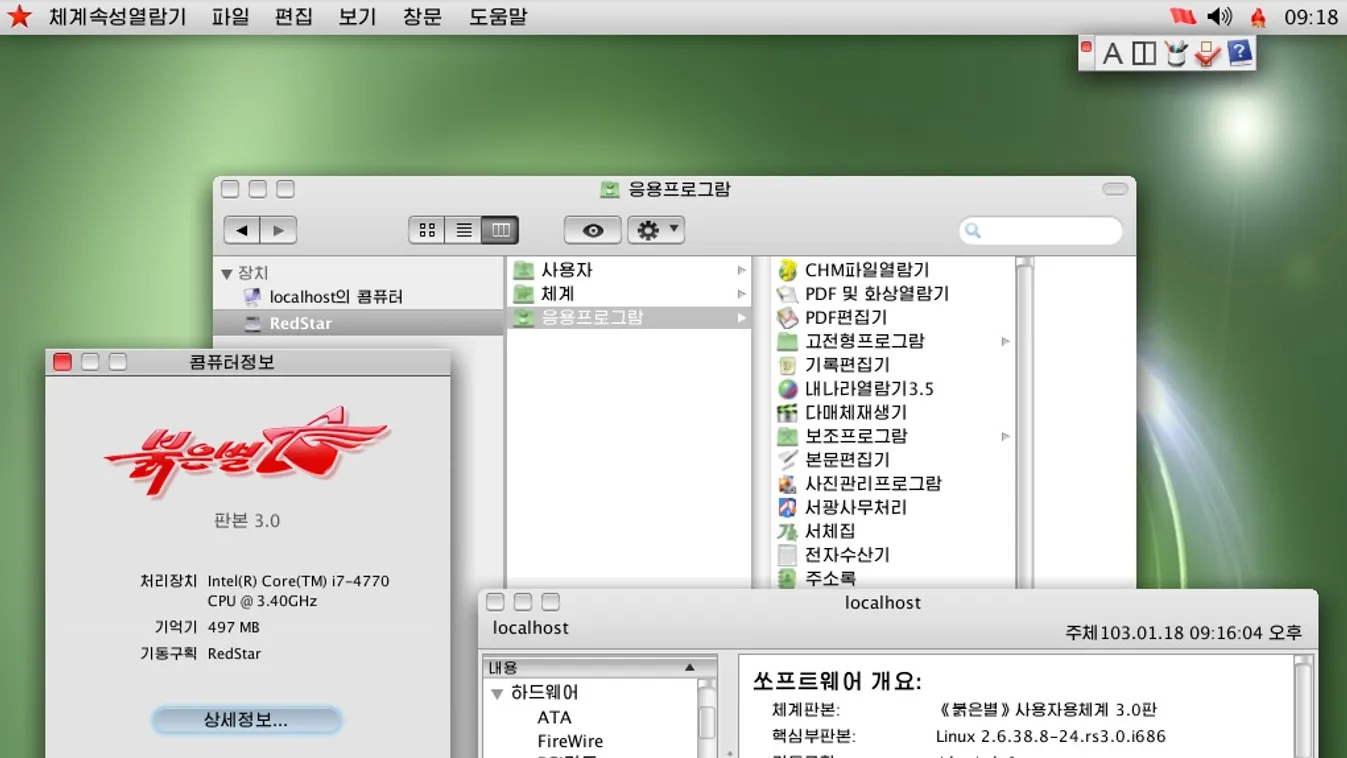Click the file manager search field
Image resolution: width=1347 pixels, height=758 pixels.
pyautogui.click(x=1041, y=231)
